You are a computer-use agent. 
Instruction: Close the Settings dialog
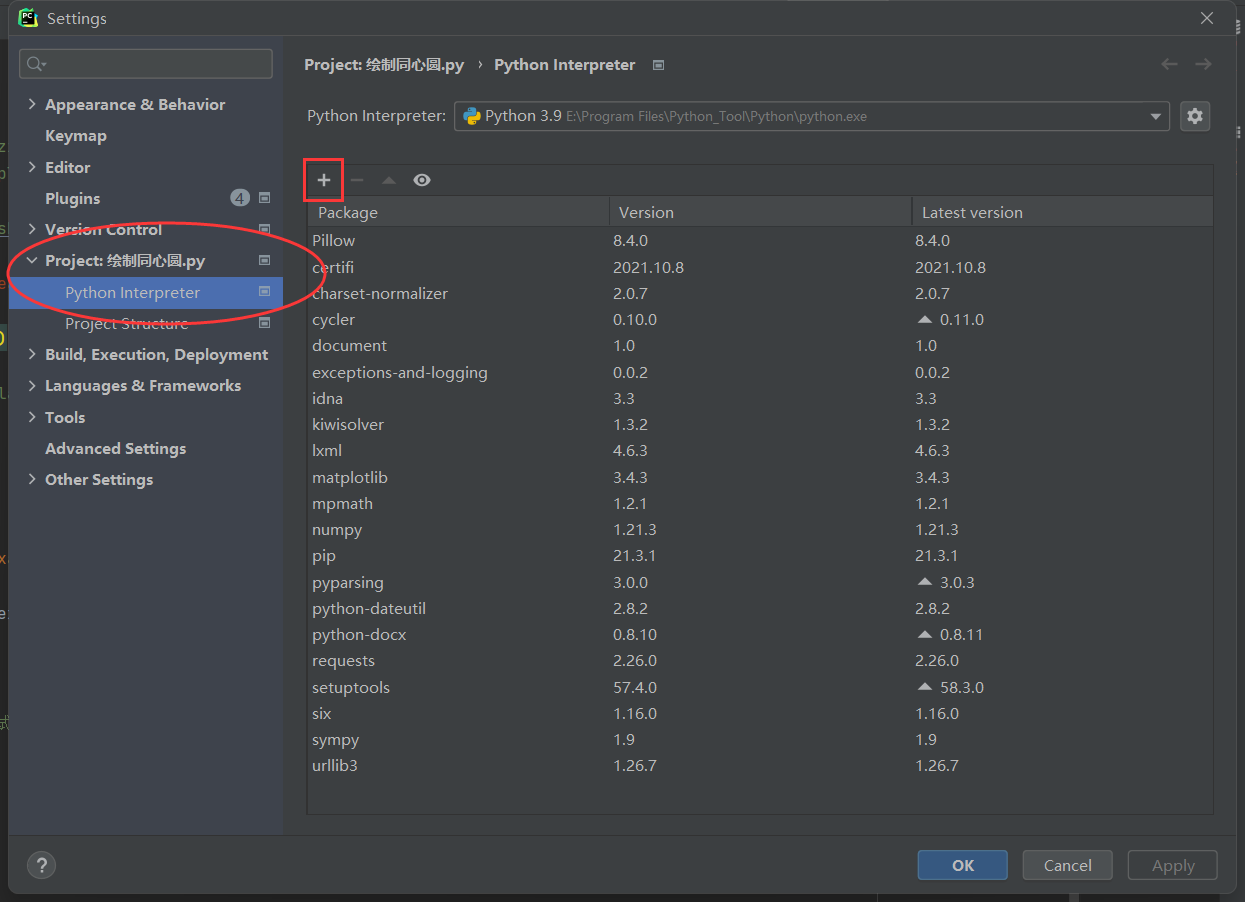tap(1208, 18)
